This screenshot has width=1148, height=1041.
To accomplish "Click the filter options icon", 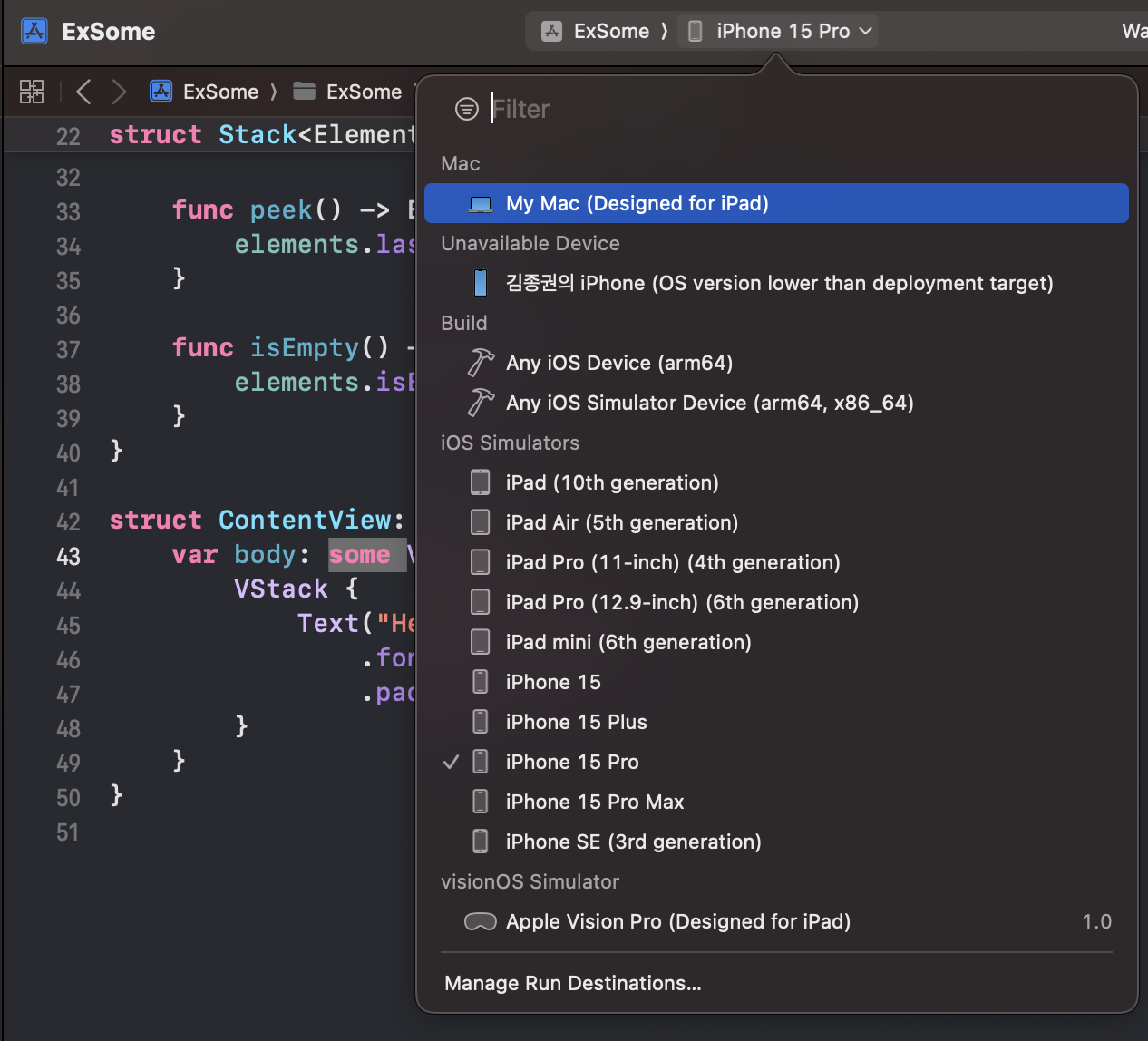I will tap(467, 110).
